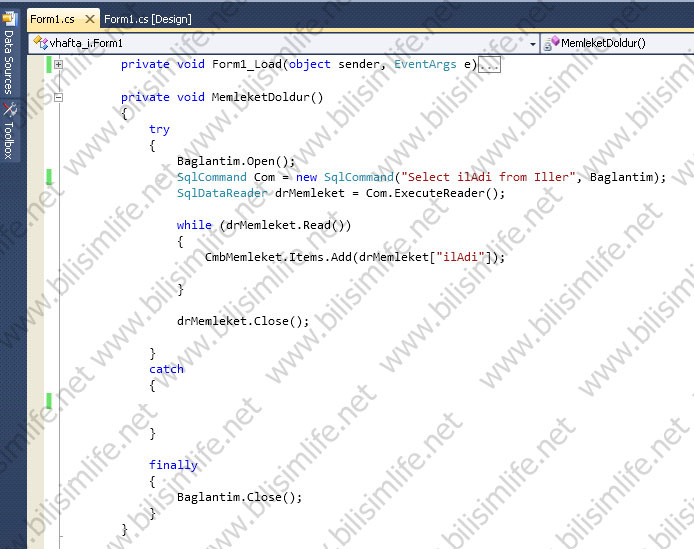Click CmbMemleket.Items.Add line
694x549 pixels.
tap(355, 257)
